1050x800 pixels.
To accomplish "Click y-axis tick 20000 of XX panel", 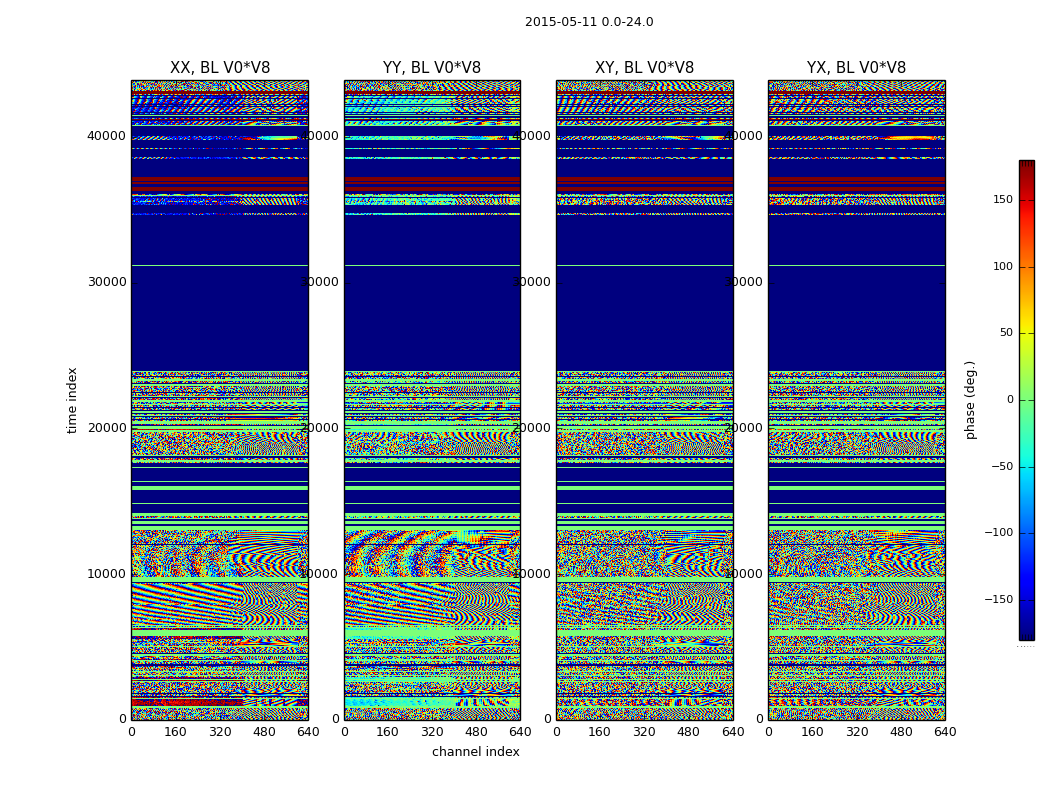I will [106, 428].
